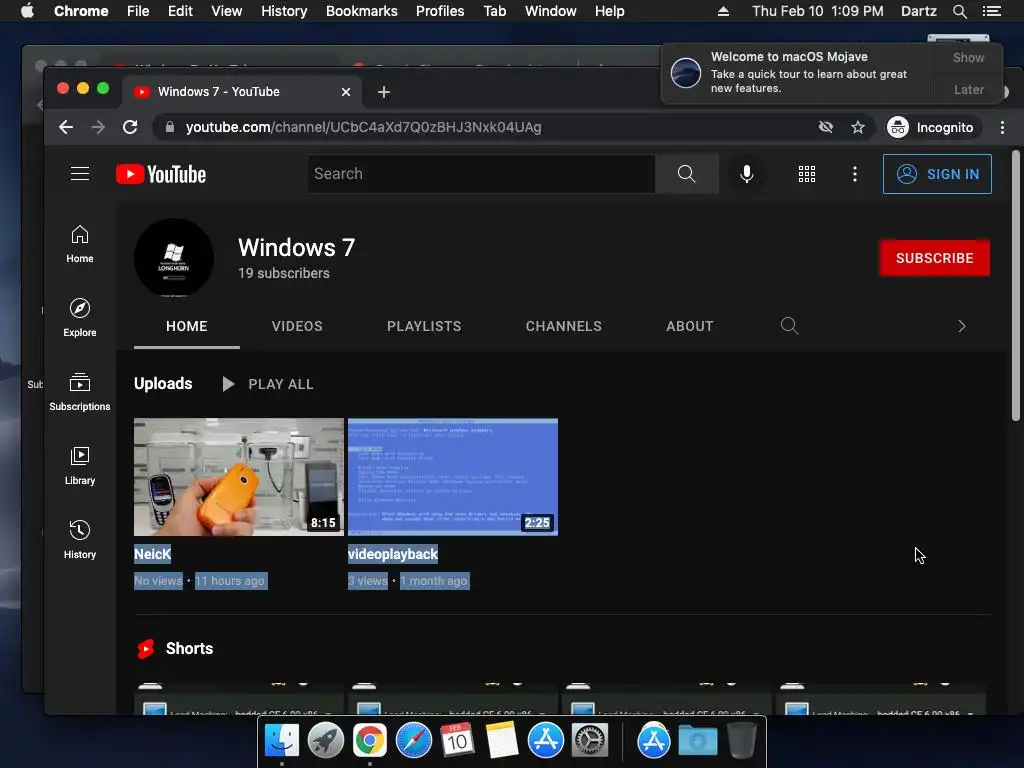The image size is (1024, 768).
Task: Click the NeicK video title
Action: tap(152, 554)
